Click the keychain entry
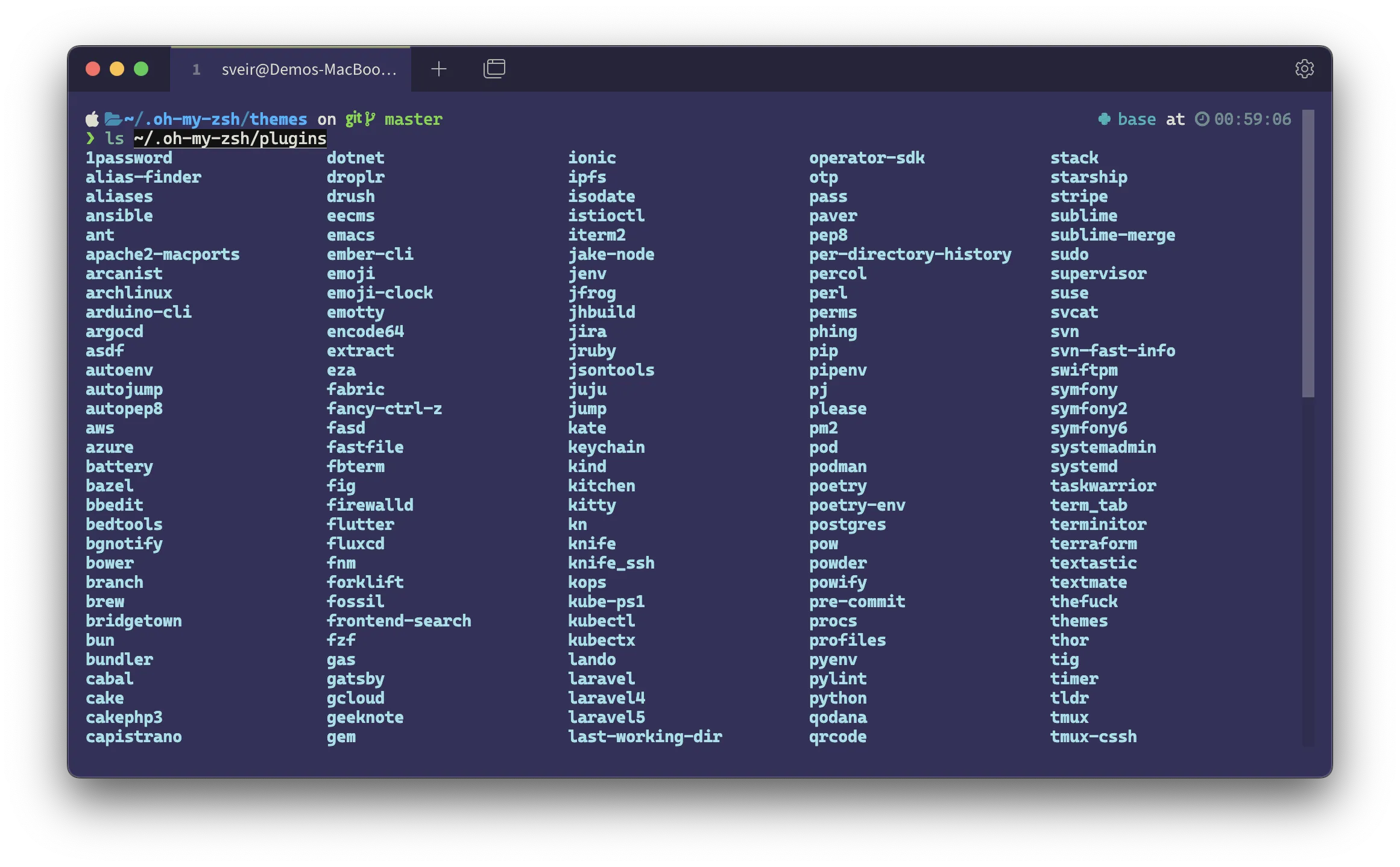The height and width of the screenshot is (867, 1400). point(607,447)
